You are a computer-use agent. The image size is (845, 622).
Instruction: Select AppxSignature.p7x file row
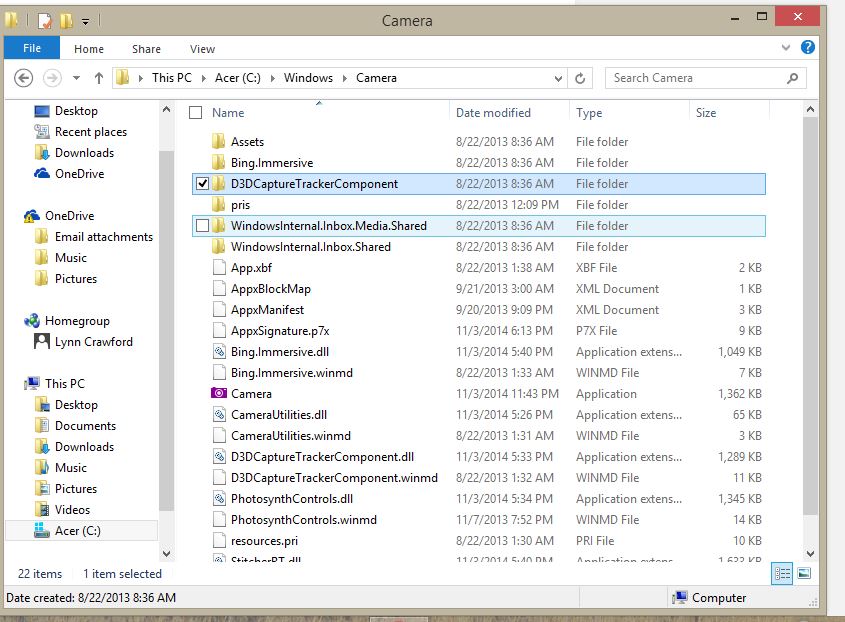(479, 331)
